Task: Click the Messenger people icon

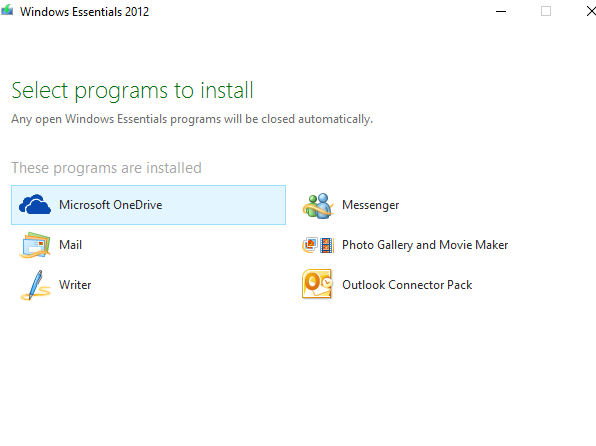Action: pyautogui.click(x=318, y=206)
